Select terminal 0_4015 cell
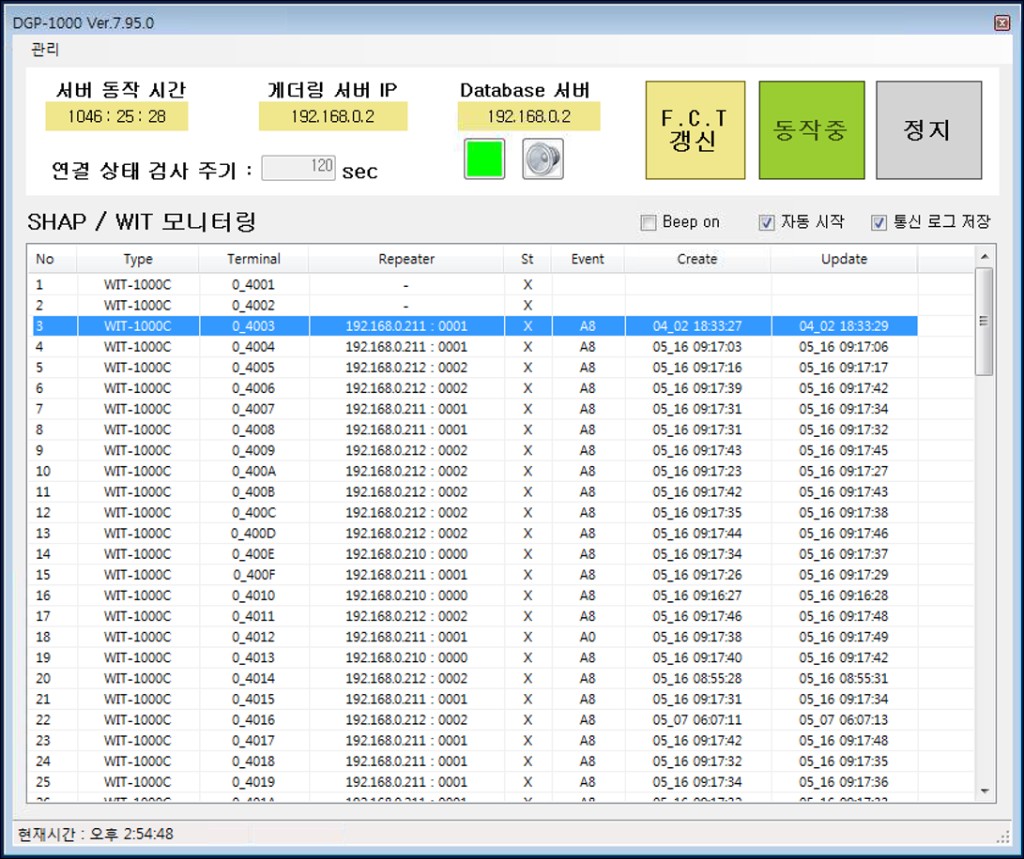The height and width of the screenshot is (859, 1024). (x=253, y=700)
